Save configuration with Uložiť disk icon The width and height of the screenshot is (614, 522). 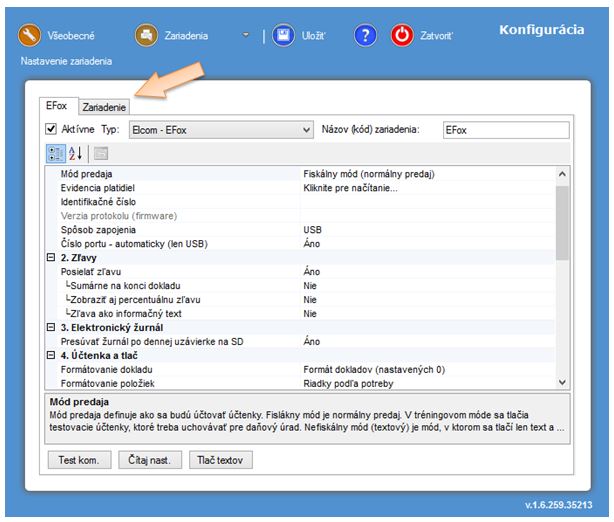click(x=284, y=35)
